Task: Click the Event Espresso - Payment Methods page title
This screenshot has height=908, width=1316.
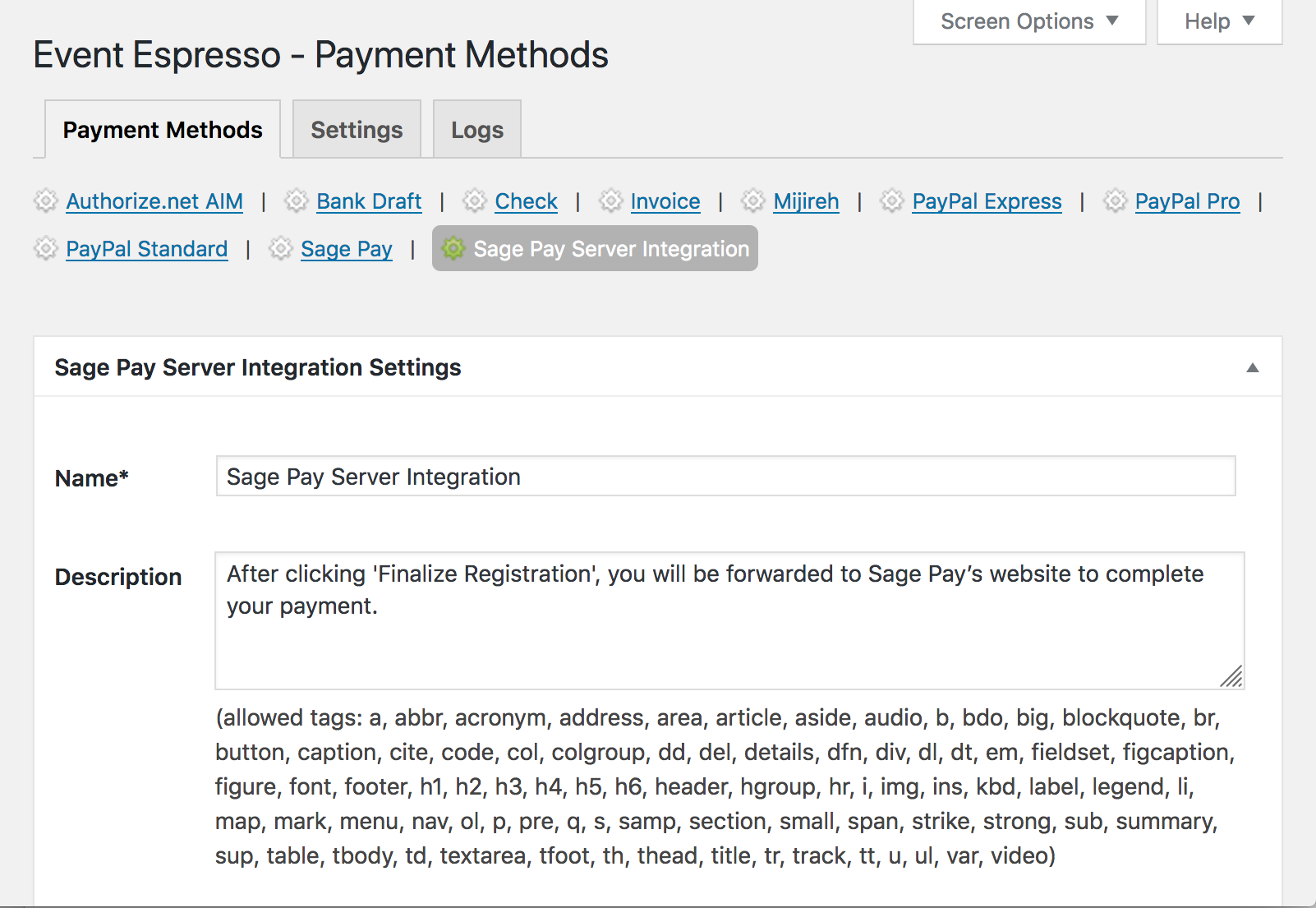Action: pos(320,55)
